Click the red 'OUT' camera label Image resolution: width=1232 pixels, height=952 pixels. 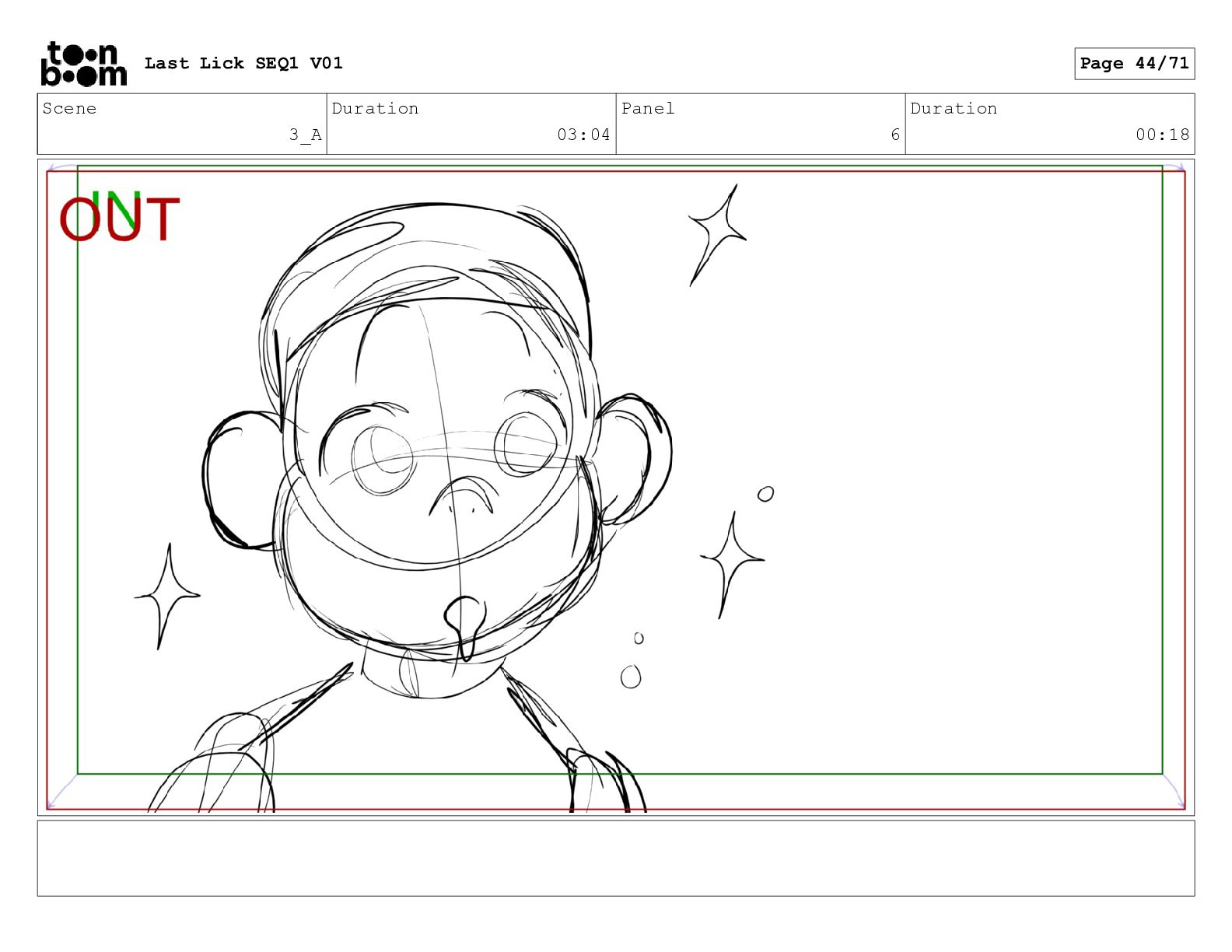[x=119, y=219]
